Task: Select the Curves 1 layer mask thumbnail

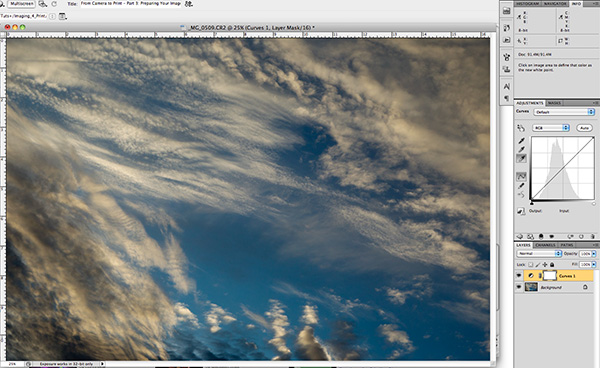Action: click(549, 275)
